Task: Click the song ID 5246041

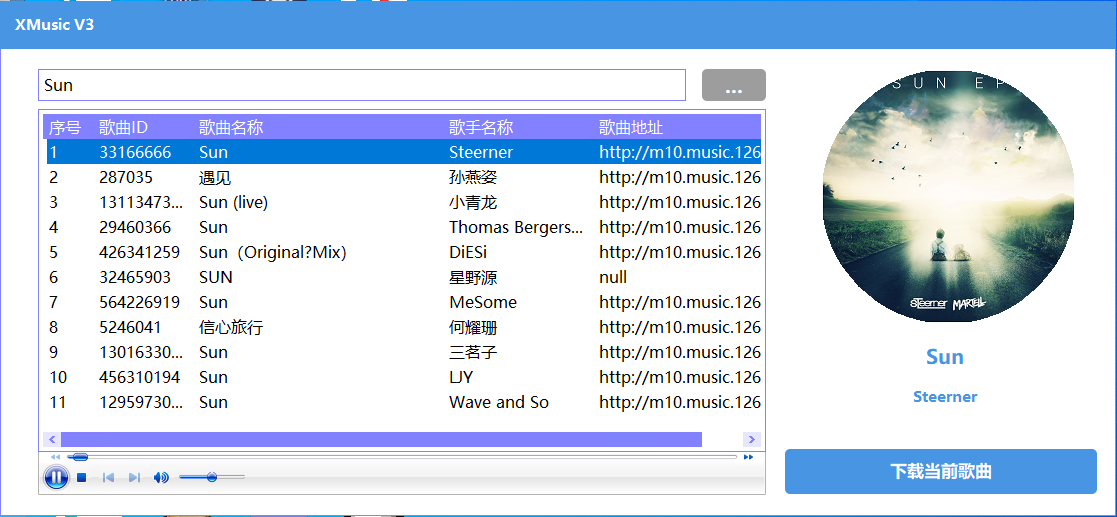Action: 130,327
